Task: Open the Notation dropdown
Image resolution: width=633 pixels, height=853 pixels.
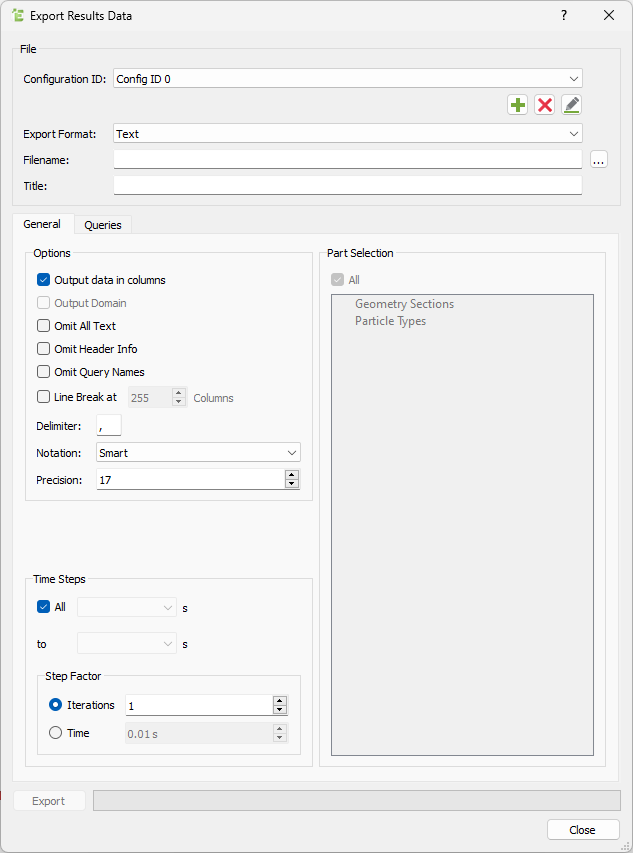Action: tap(198, 453)
